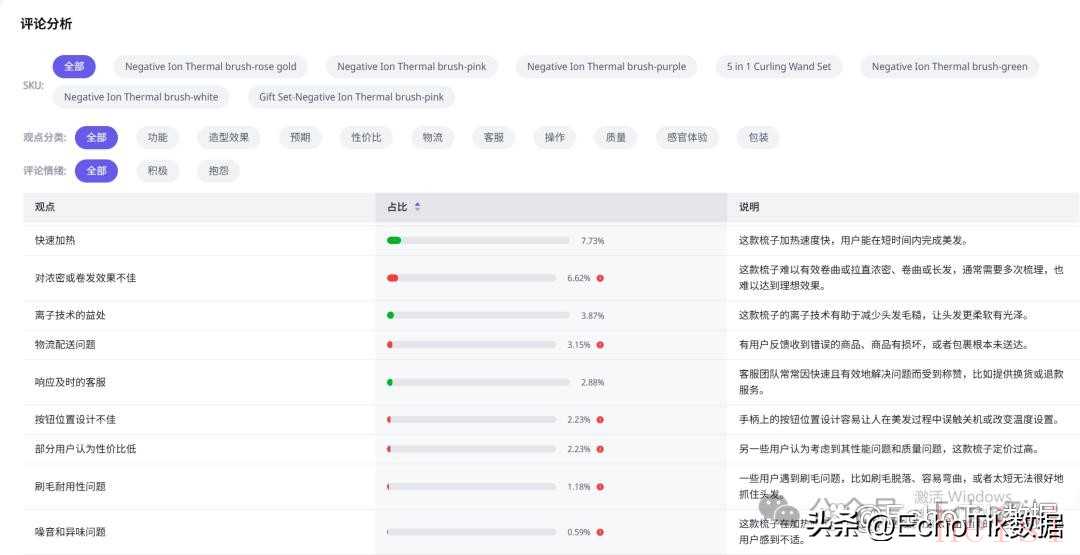The width and height of the screenshot is (1080, 555).
Task: Filter by Gift Set-Negative Ion Thermal brush-pink
Action: [351, 97]
